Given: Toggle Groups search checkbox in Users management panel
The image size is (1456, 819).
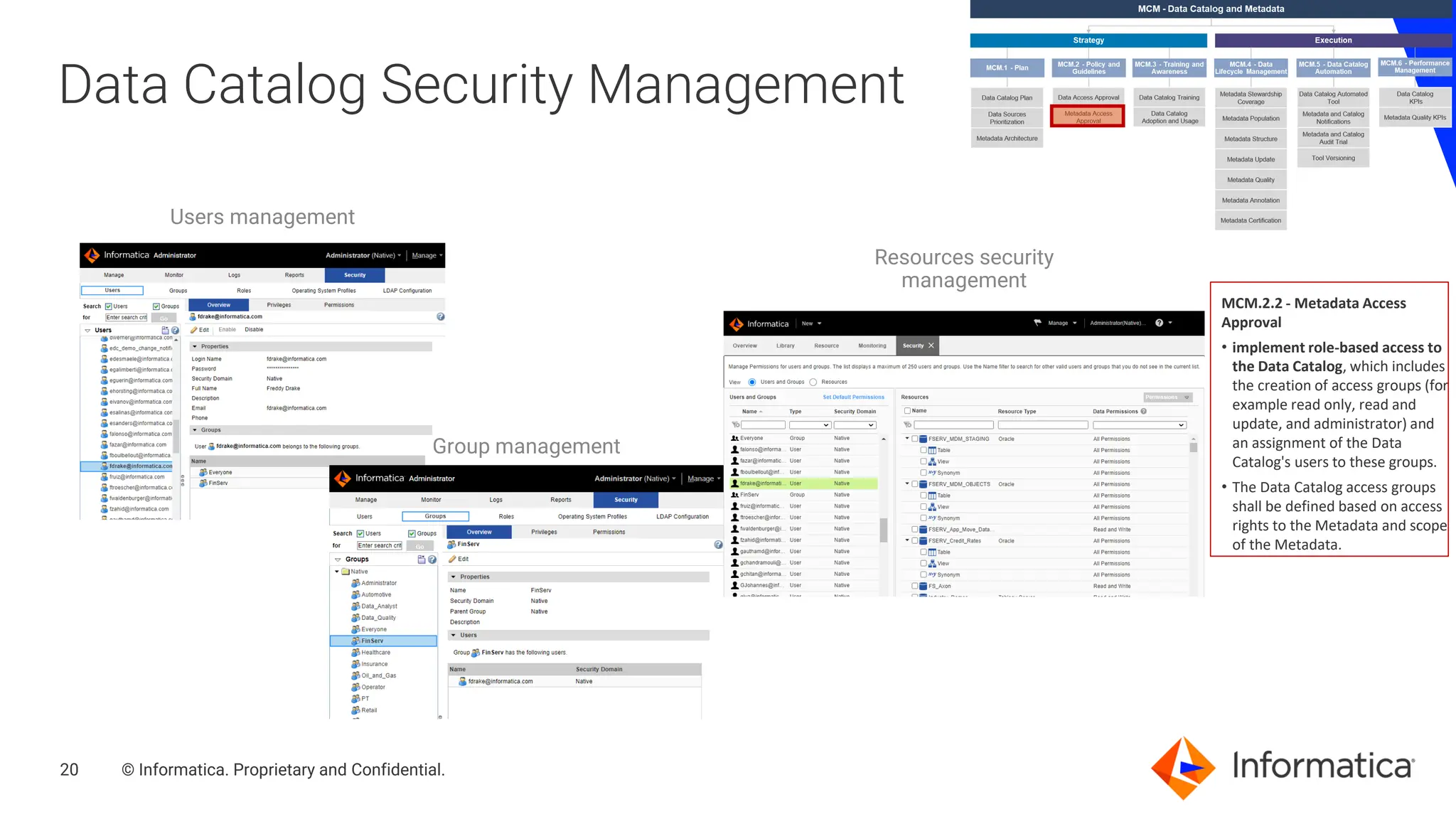Looking at the screenshot, I should [156, 306].
